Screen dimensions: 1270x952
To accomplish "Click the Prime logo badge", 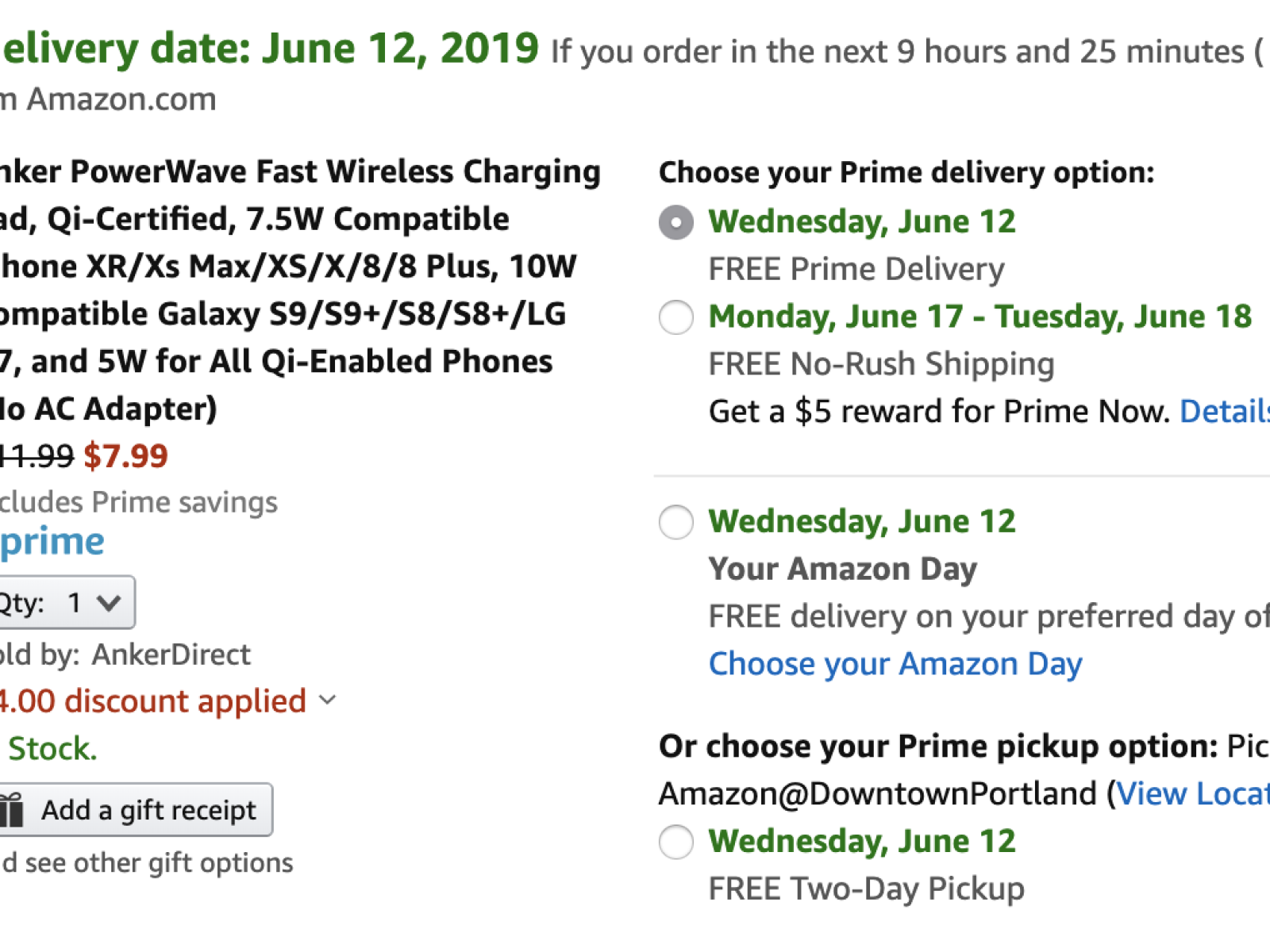I will (52, 541).
